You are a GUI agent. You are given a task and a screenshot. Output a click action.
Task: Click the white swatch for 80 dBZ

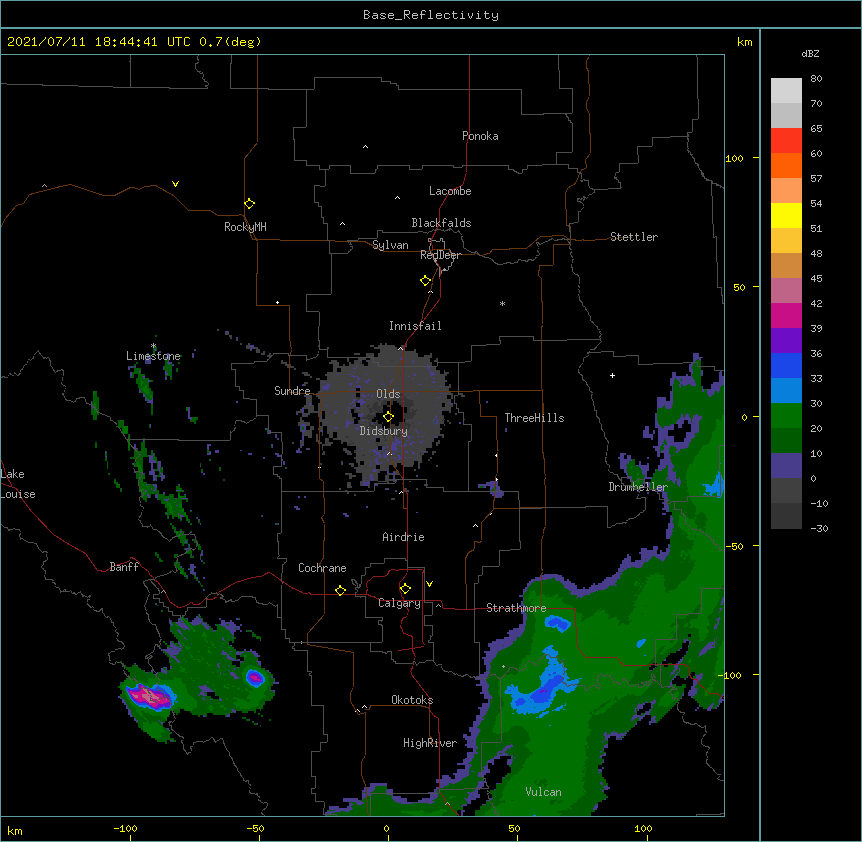point(786,90)
